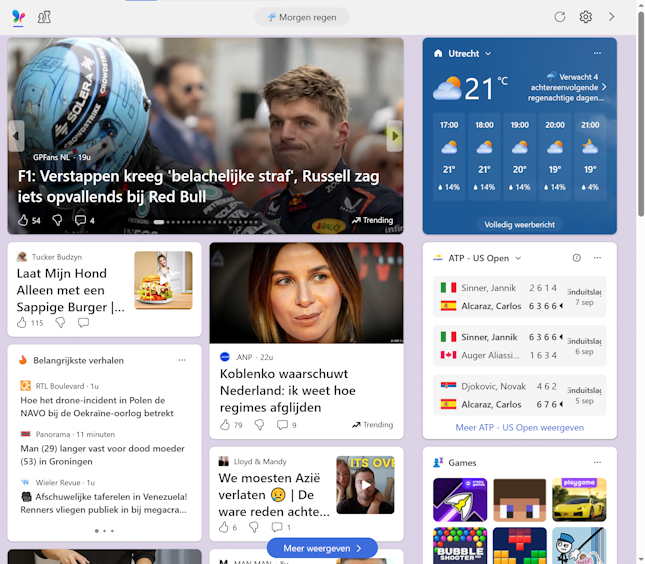Open weather card more options
The image size is (645, 564).
coord(597,53)
